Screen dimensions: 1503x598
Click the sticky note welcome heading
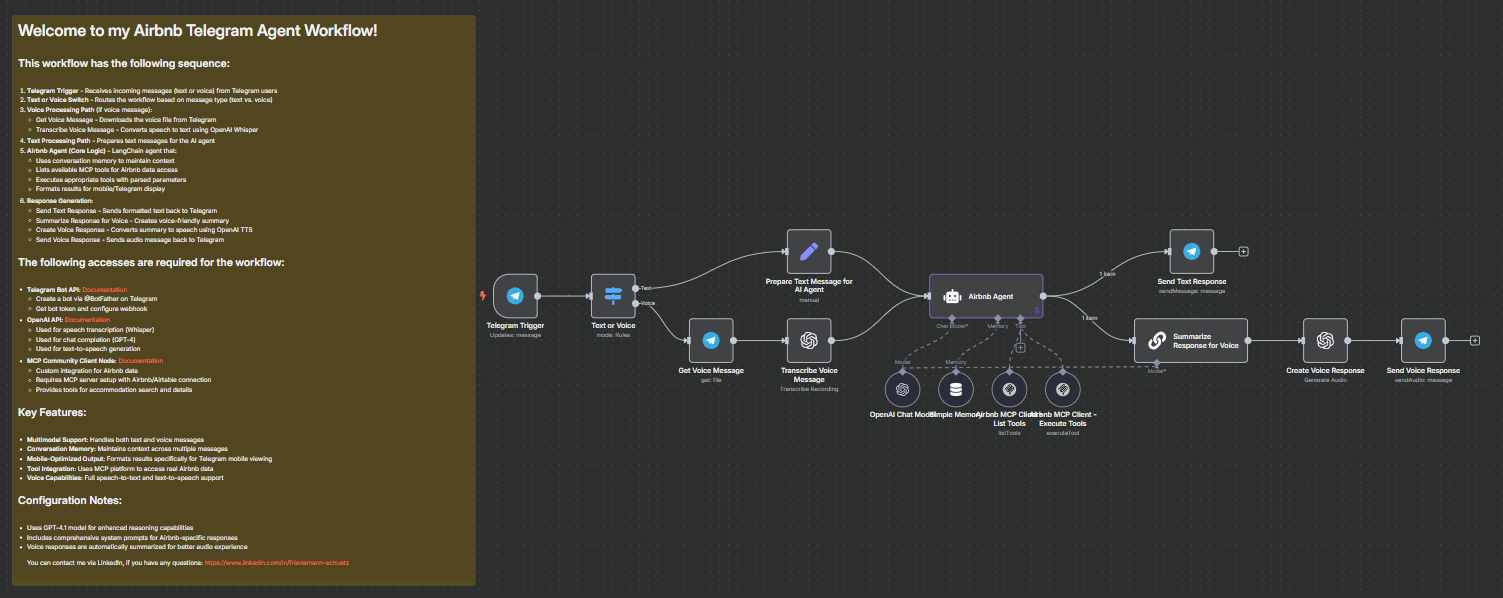click(198, 31)
